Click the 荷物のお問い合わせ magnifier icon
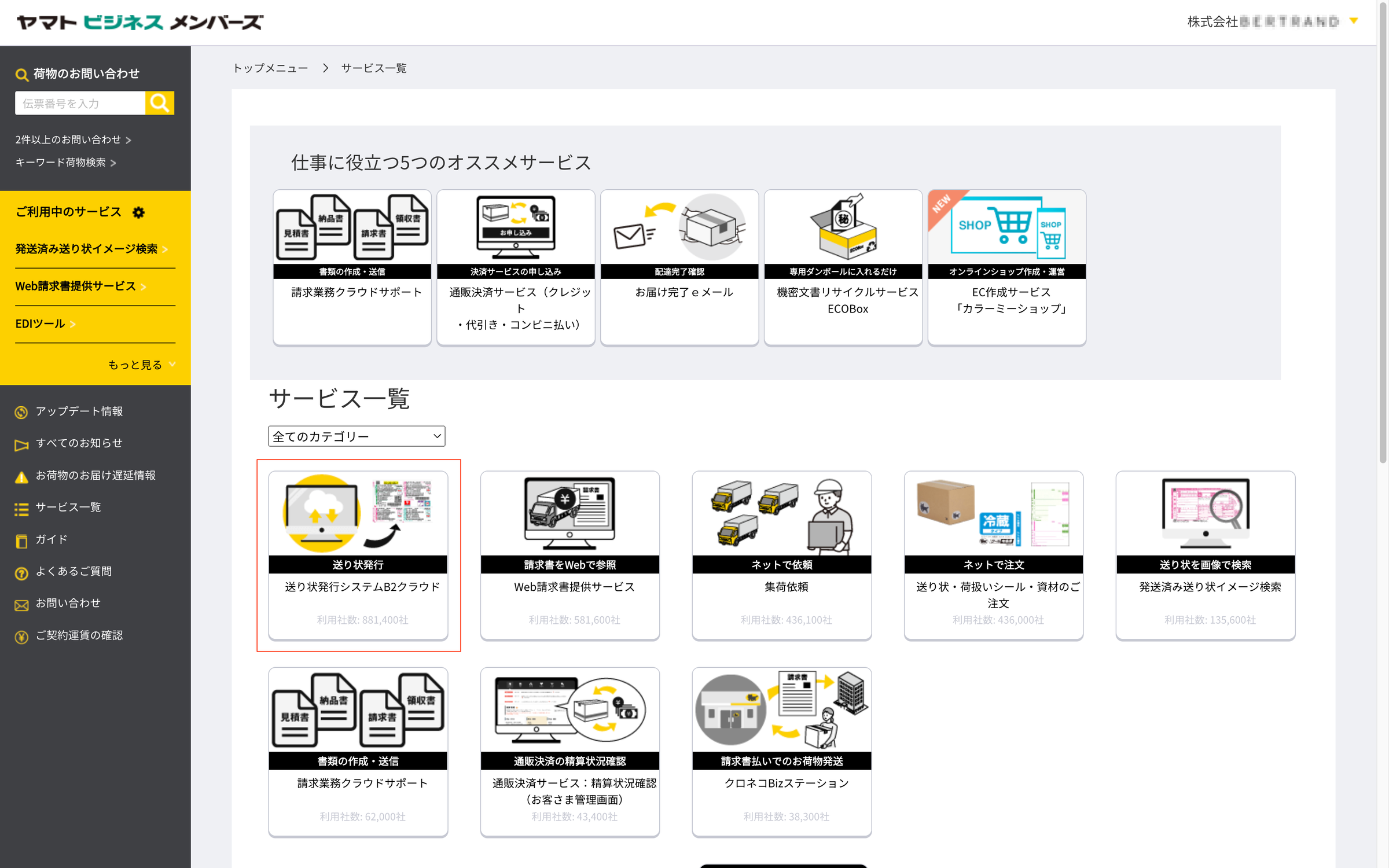The image size is (1389, 868). coord(22,73)
